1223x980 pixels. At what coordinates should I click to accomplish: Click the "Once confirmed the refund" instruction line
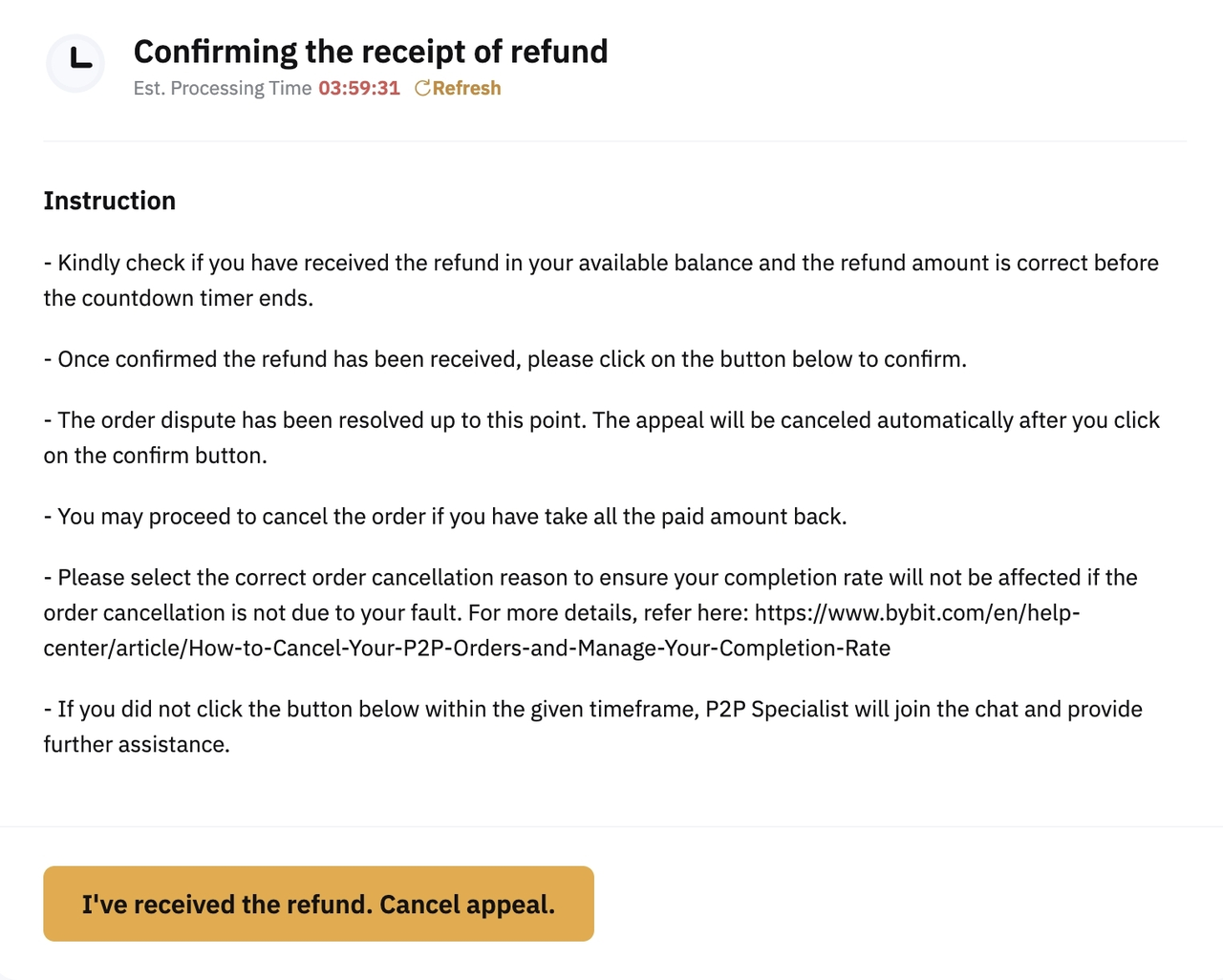511,359
